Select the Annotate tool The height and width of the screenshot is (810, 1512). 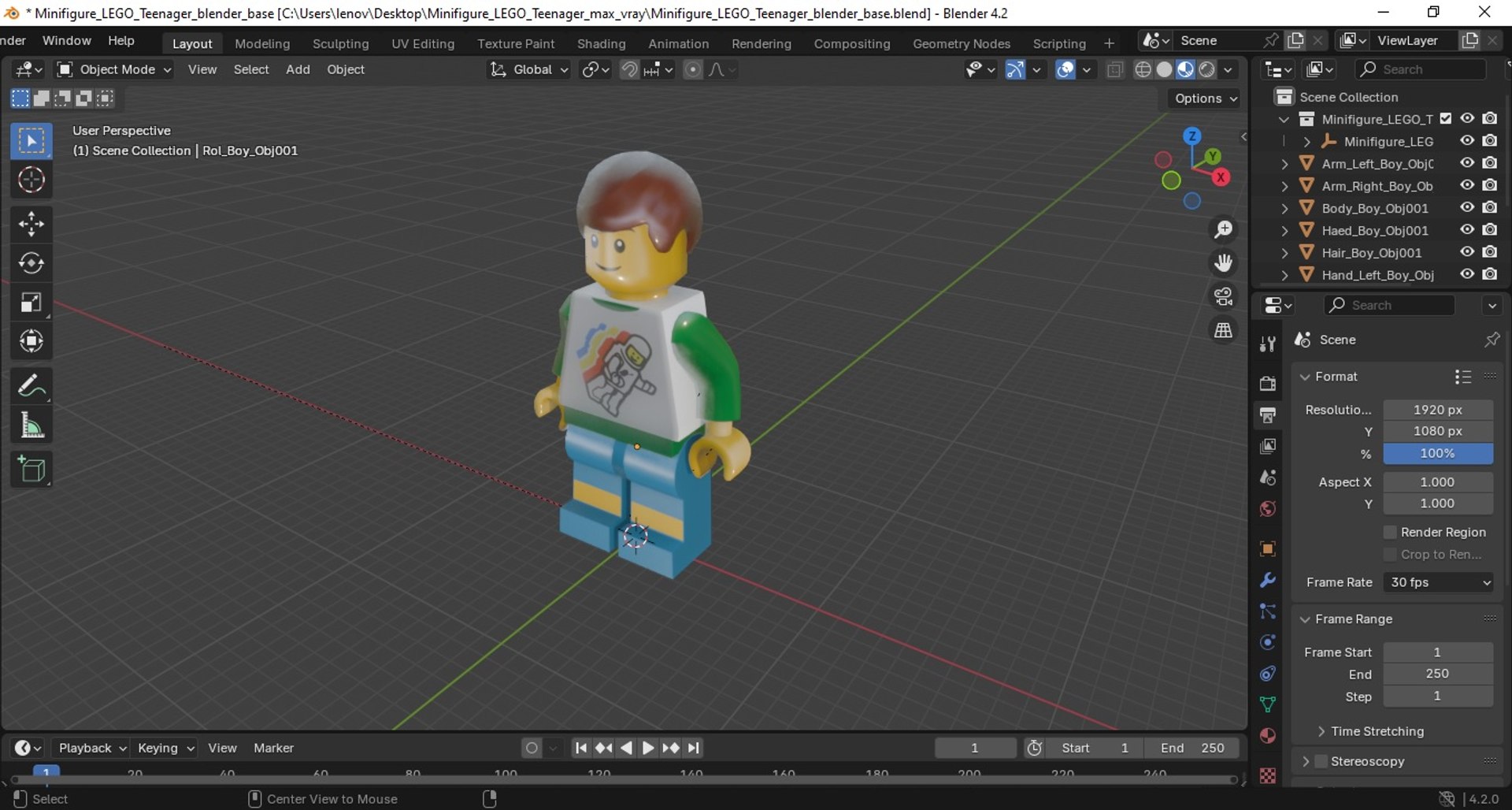tap(31, 386)
